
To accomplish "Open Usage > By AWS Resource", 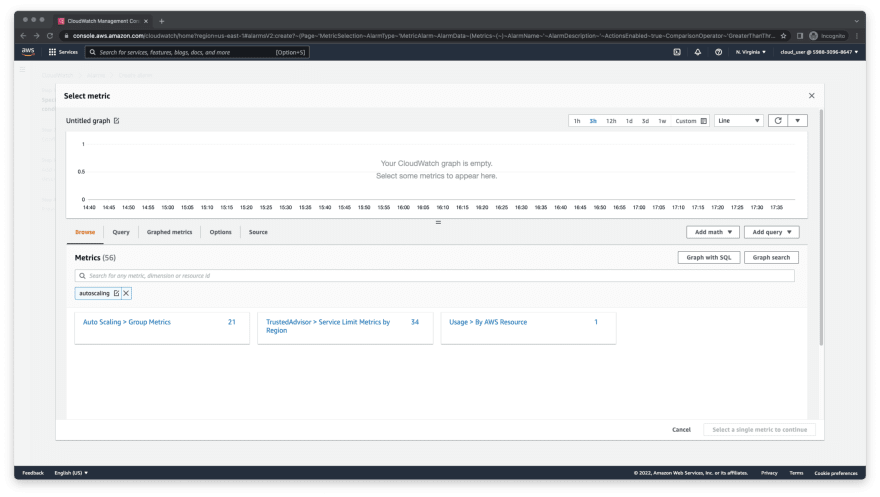I will tap(488, 322).
